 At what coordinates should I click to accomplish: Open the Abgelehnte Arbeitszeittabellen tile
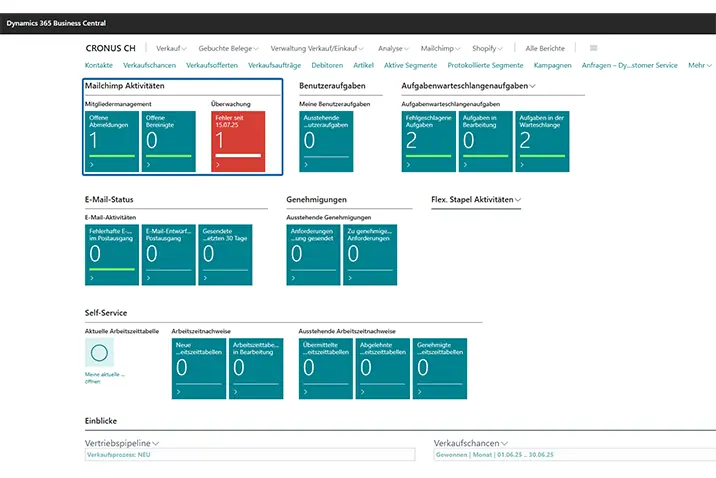(383, 368)
